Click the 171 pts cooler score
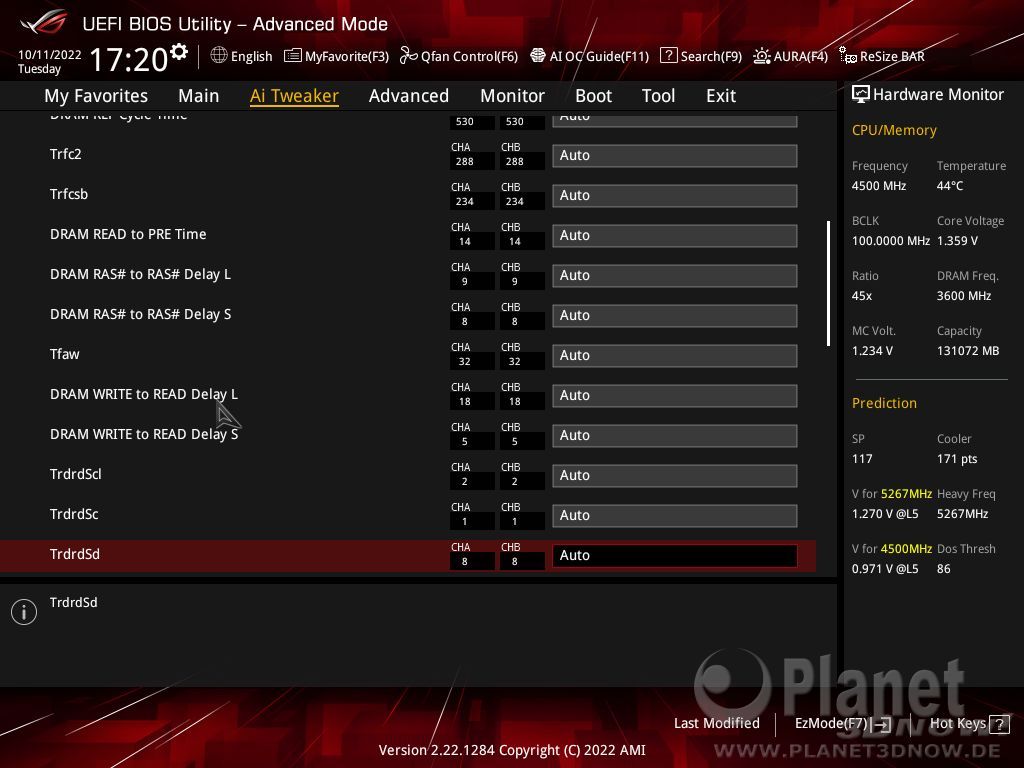1024x768 pixels. [x=957, y=458]
